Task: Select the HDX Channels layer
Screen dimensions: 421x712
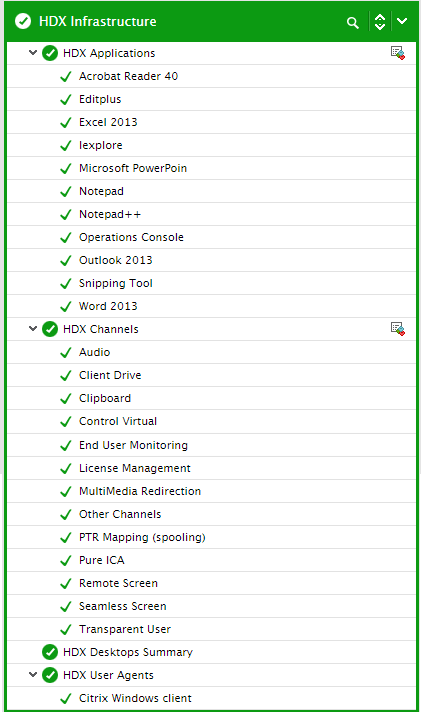Action: (x=101, y=329)
